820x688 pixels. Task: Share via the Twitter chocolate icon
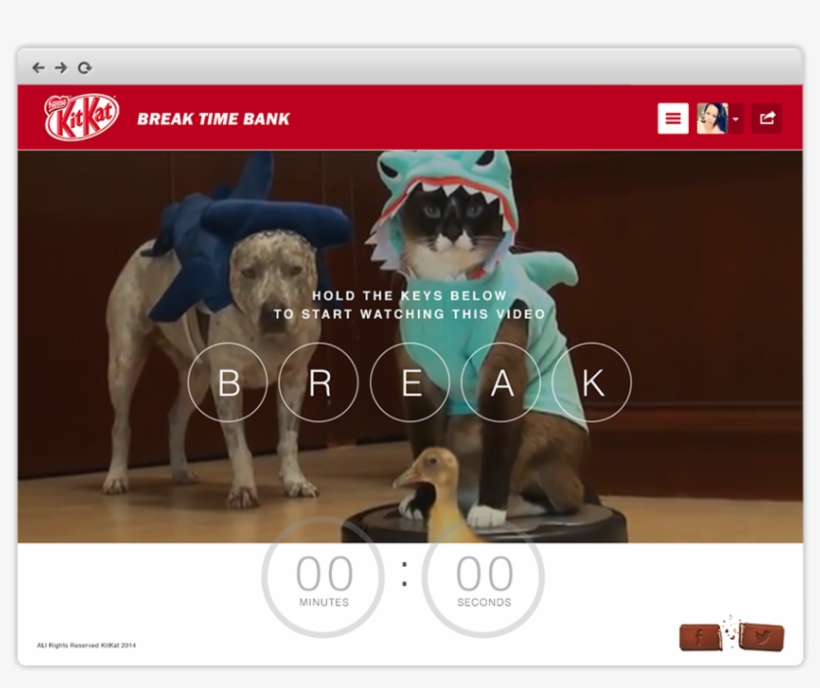click(x=762, y=637)
